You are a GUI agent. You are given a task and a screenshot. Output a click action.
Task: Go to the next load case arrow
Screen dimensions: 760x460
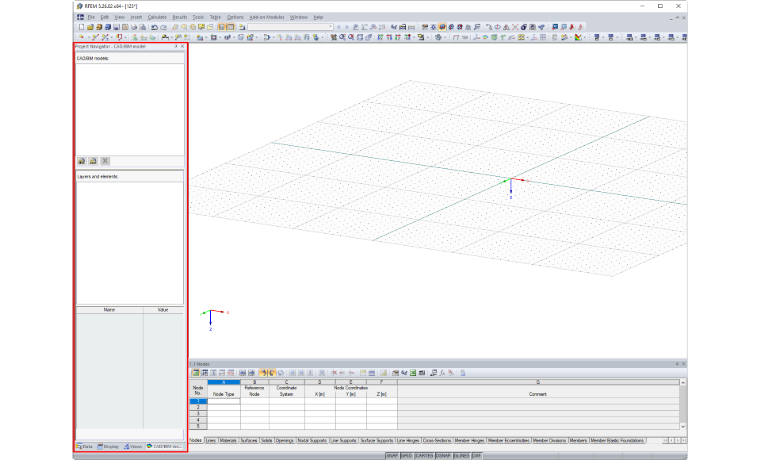click(x=347, y=27)
